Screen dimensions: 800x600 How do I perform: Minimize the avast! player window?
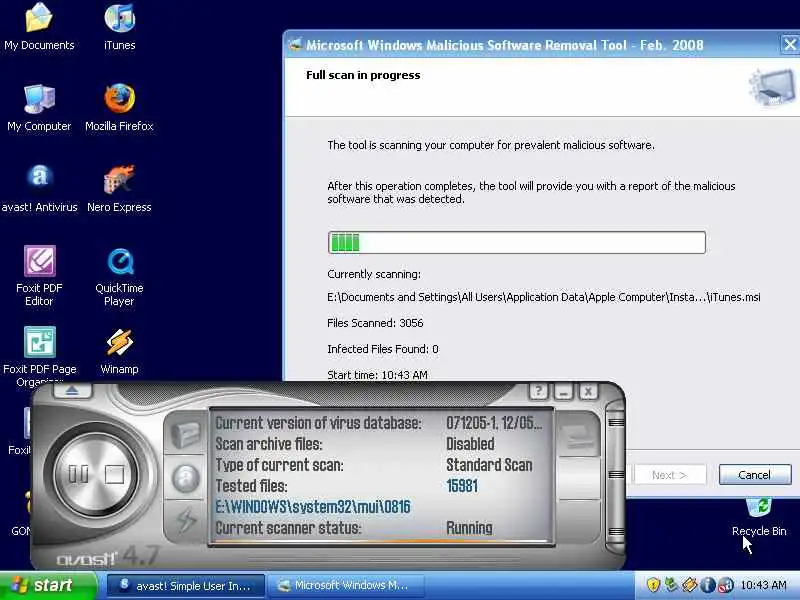pyautogui.click(x=563, y=391)
